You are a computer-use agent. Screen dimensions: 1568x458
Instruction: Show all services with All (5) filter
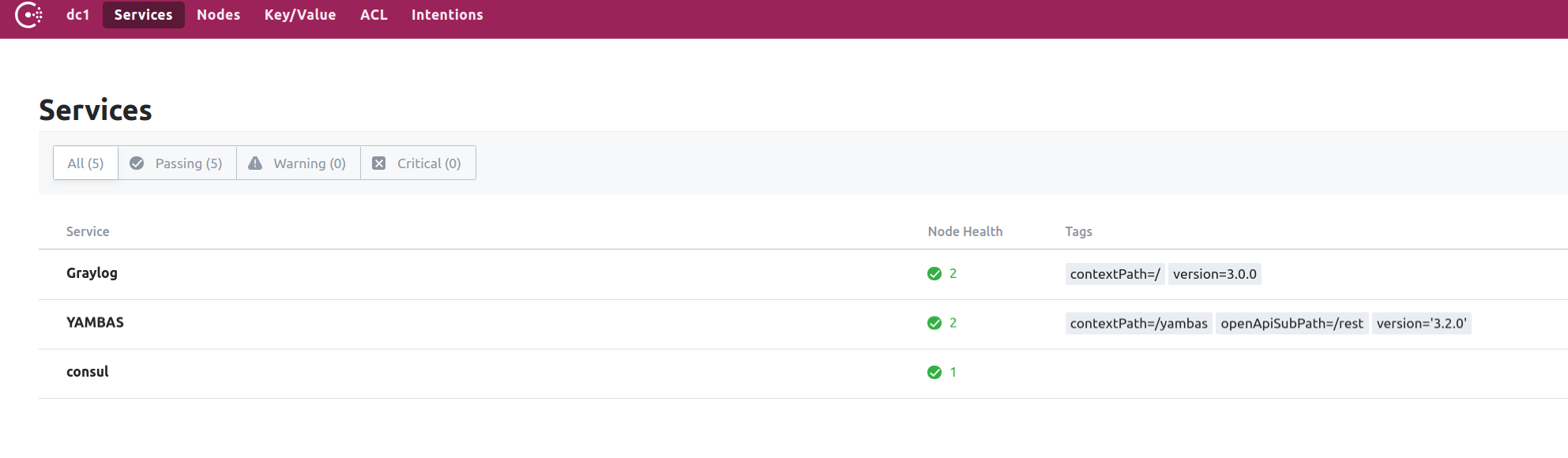point(85,163)
